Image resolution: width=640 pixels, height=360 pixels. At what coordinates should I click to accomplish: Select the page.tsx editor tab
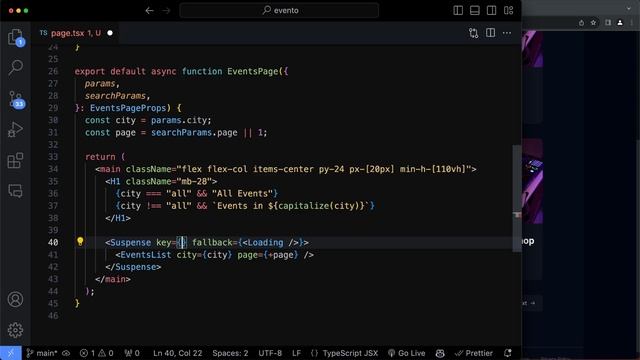click(76, 33)
